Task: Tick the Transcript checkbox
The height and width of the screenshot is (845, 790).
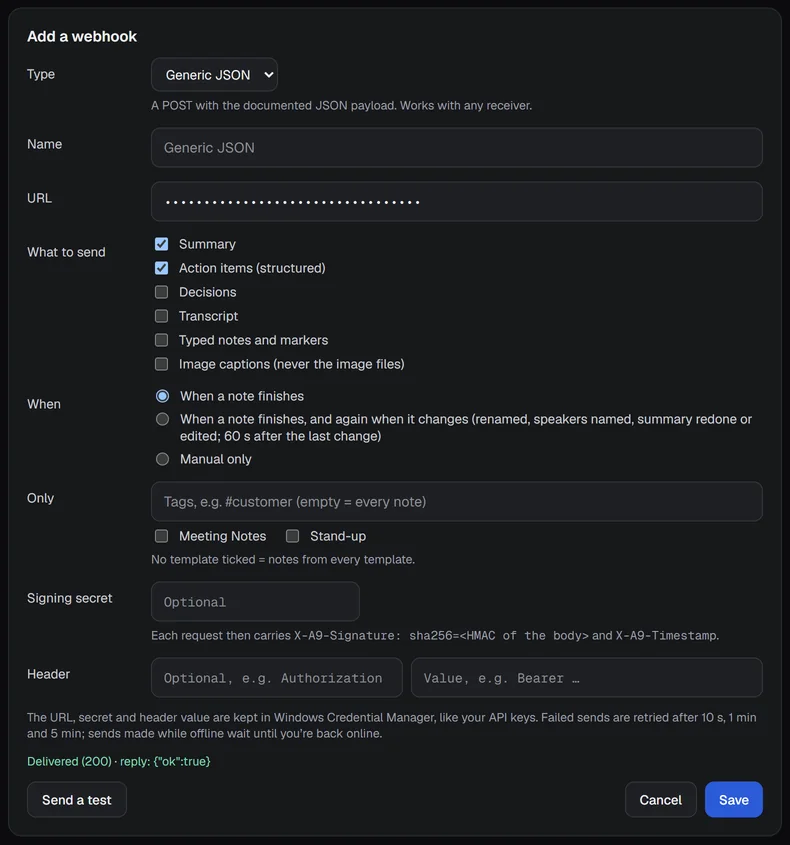Action: (161, 316)
